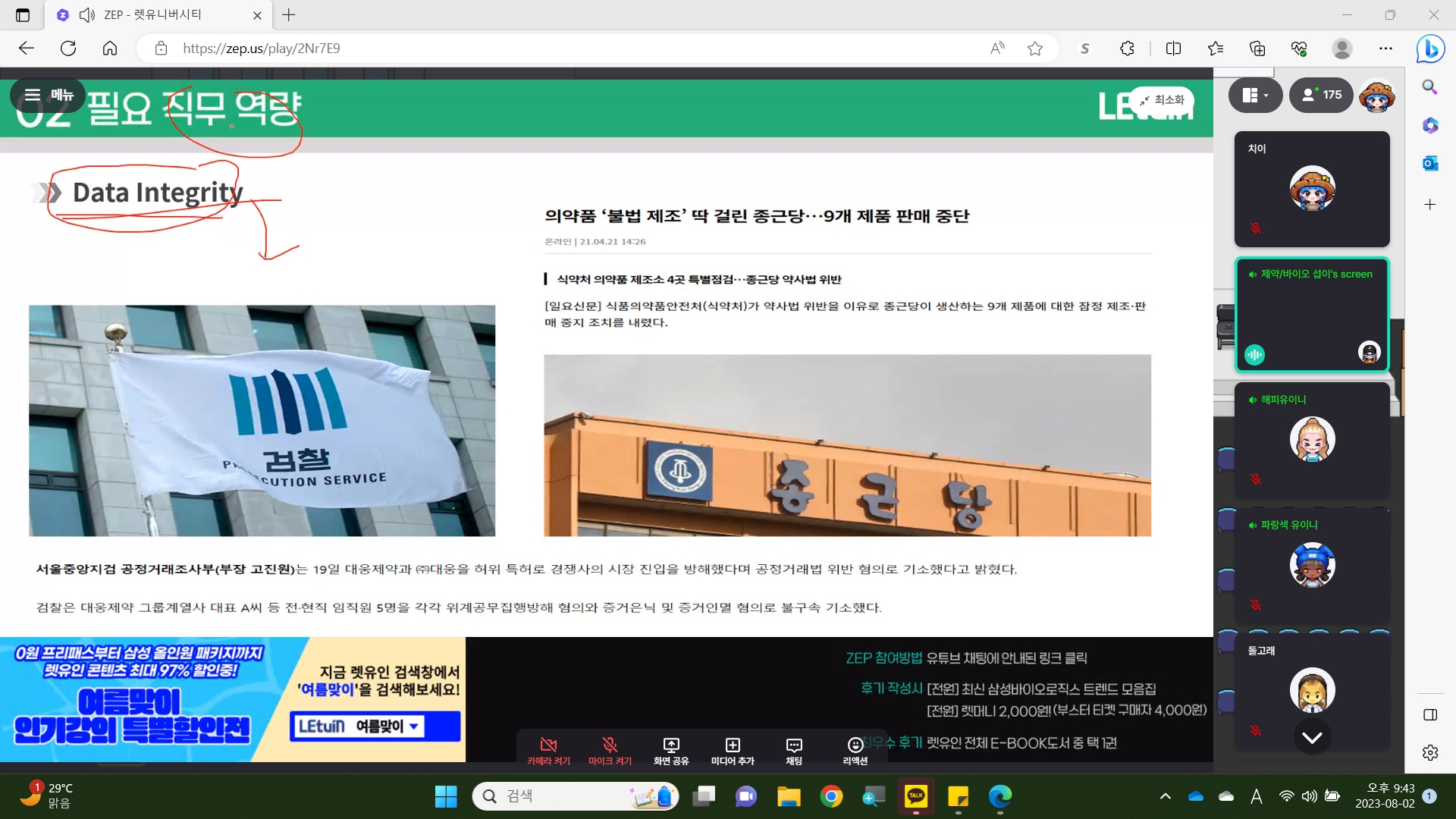Click the audio indicator on shared screen tile
This screenshot has width=1456, height=819.
pos(1255,354)
